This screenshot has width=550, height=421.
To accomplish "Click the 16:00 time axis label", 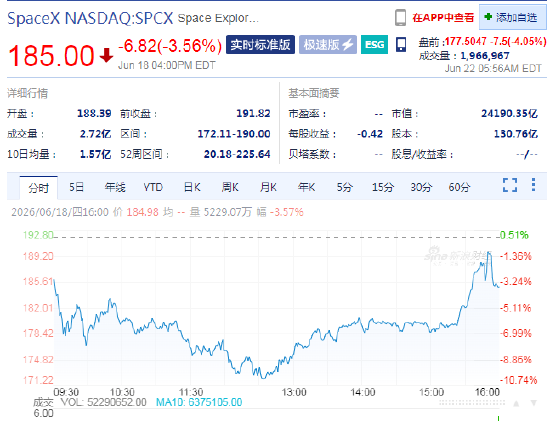I will pyautogui.click(x=487, y=392).
